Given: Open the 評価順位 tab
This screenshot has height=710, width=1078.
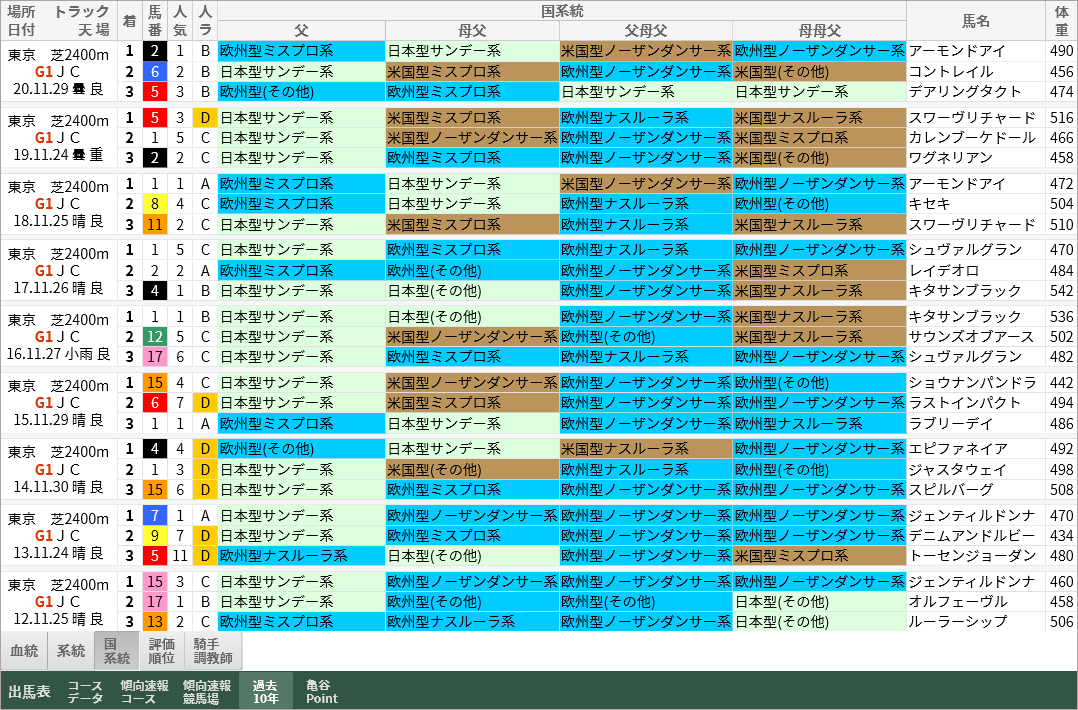Looking at the screenshot, I should pyautogui.click(x=162, y=650).
